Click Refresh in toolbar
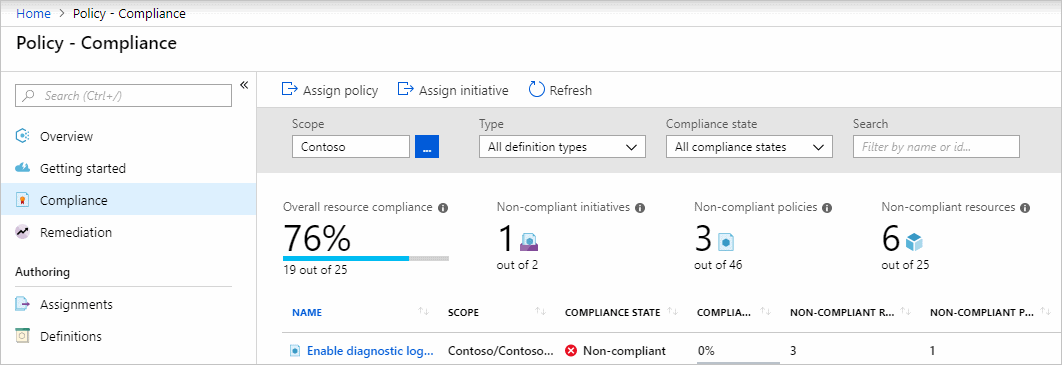The image size is (1062, 365). pos(560,89)
